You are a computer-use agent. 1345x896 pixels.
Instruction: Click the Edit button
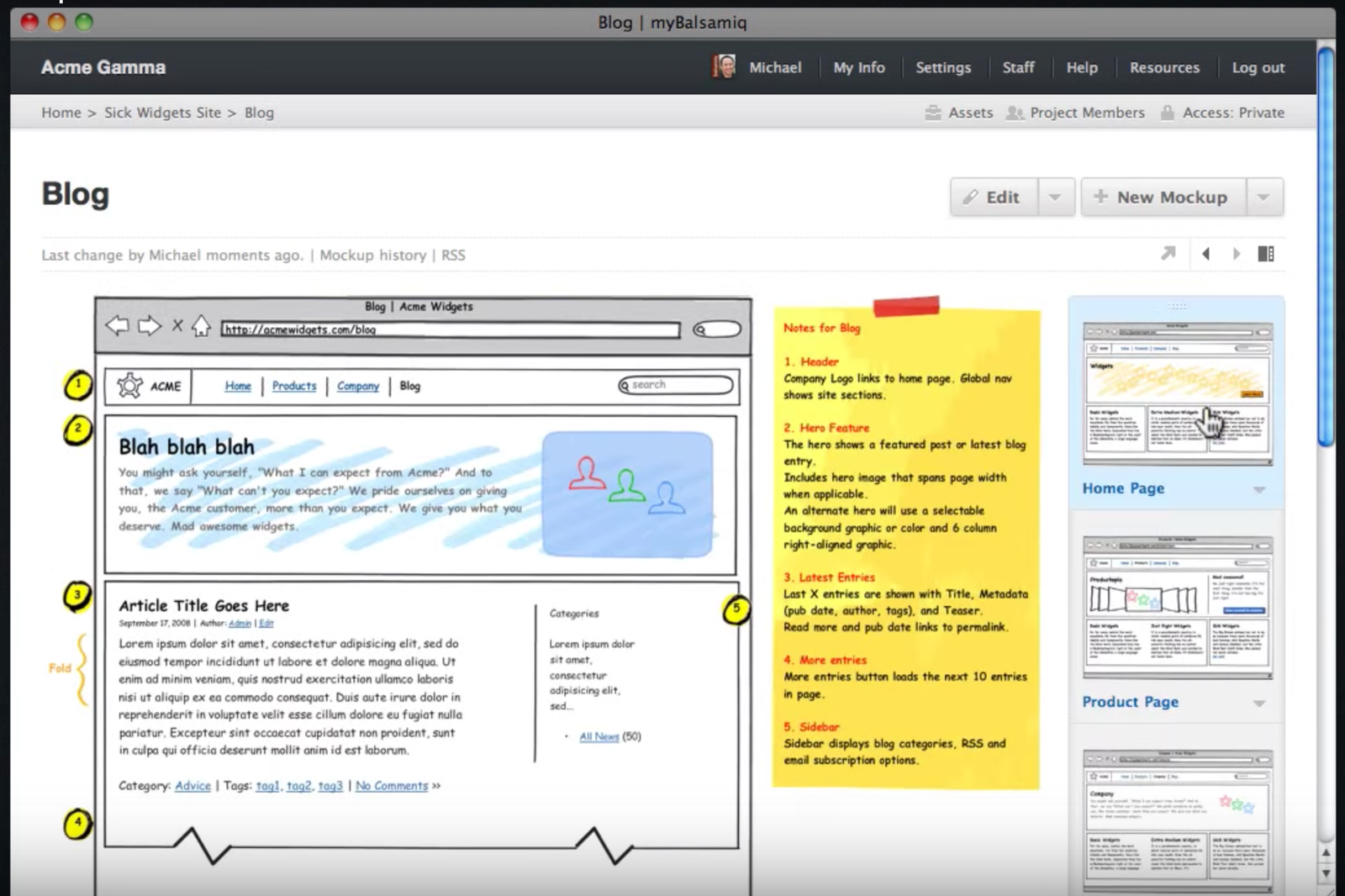coord(994,198)
